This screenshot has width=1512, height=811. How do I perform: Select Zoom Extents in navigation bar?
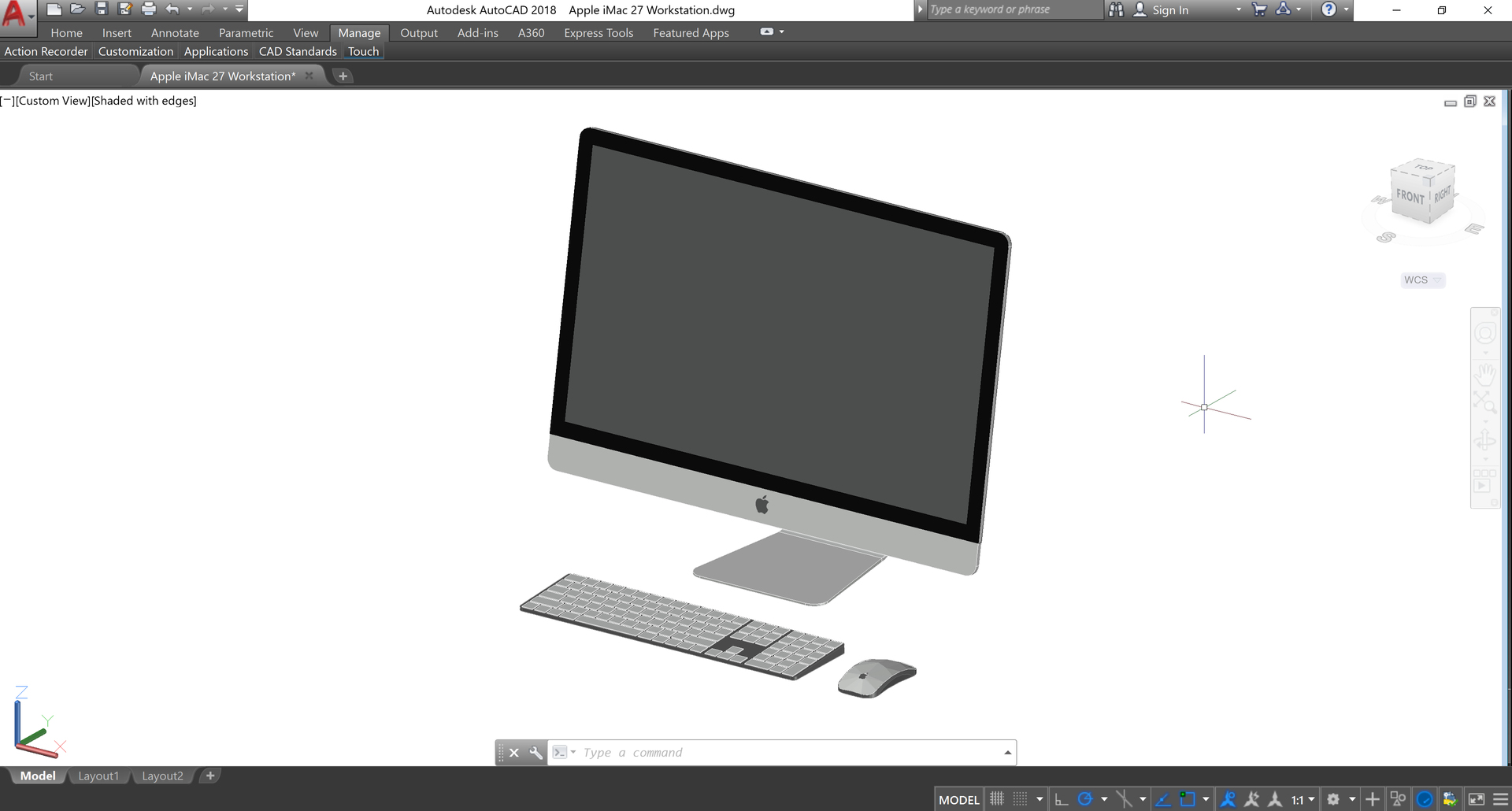(x=1485, y=402)
